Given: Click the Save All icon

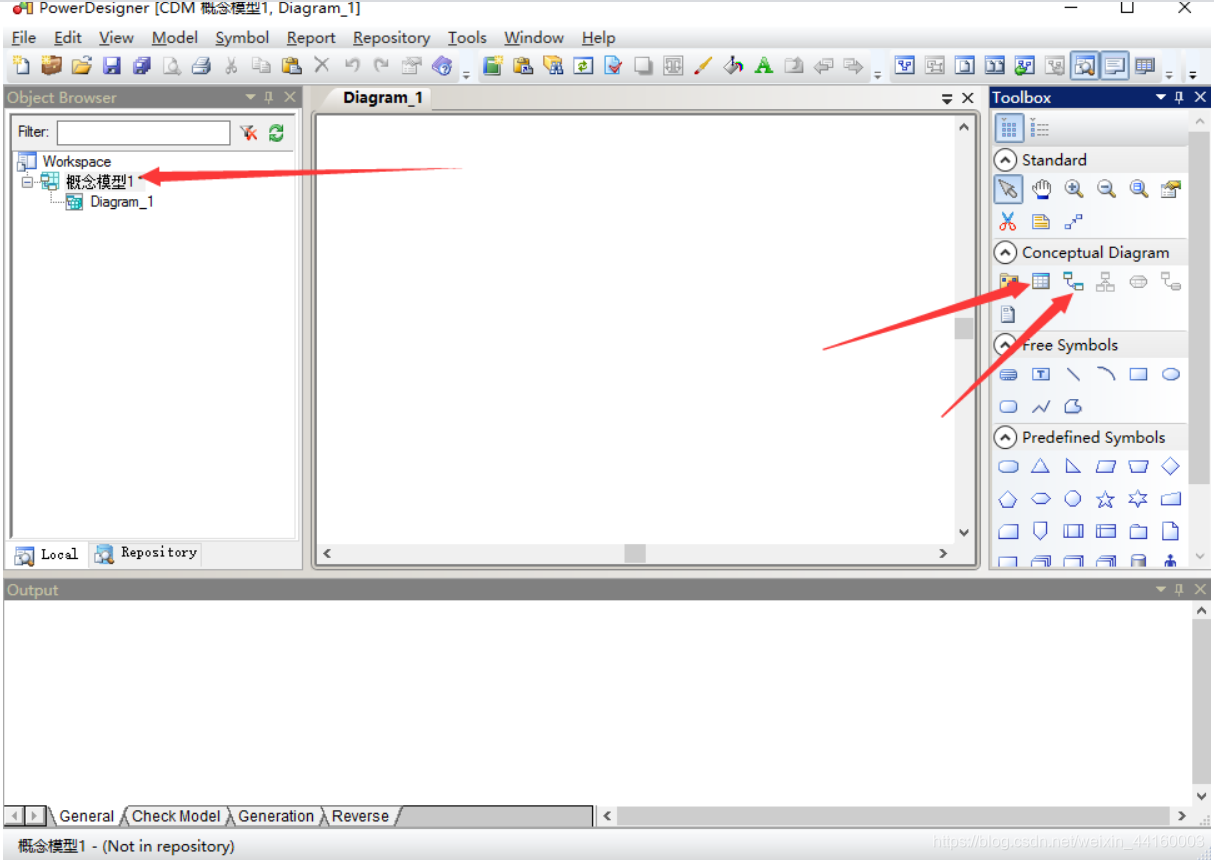Looking at the screenshot, I should pyautogui.click(x=142, y=66).
